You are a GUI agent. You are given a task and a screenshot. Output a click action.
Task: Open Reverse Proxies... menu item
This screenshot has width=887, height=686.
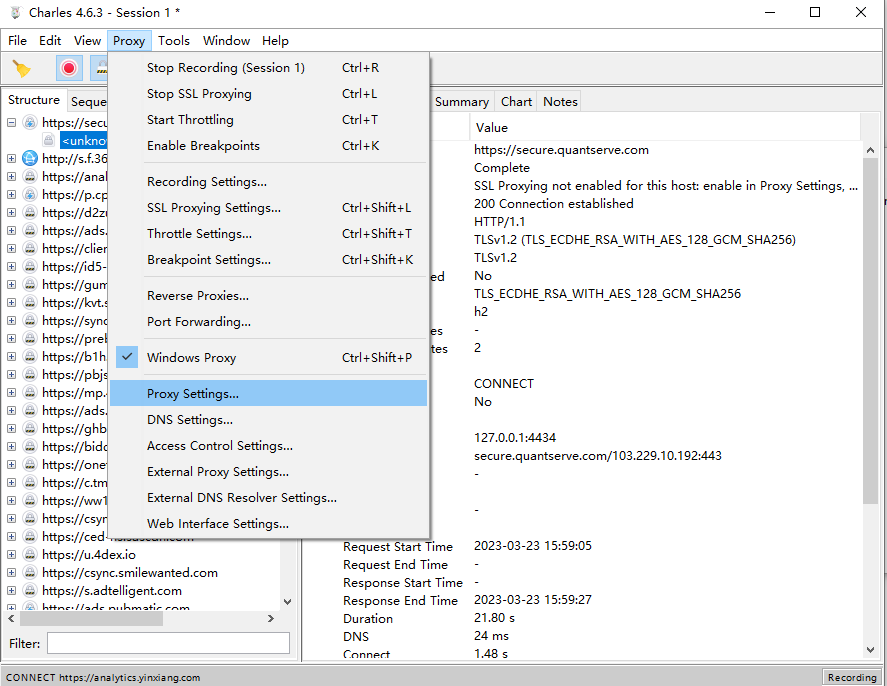[268, 296]
